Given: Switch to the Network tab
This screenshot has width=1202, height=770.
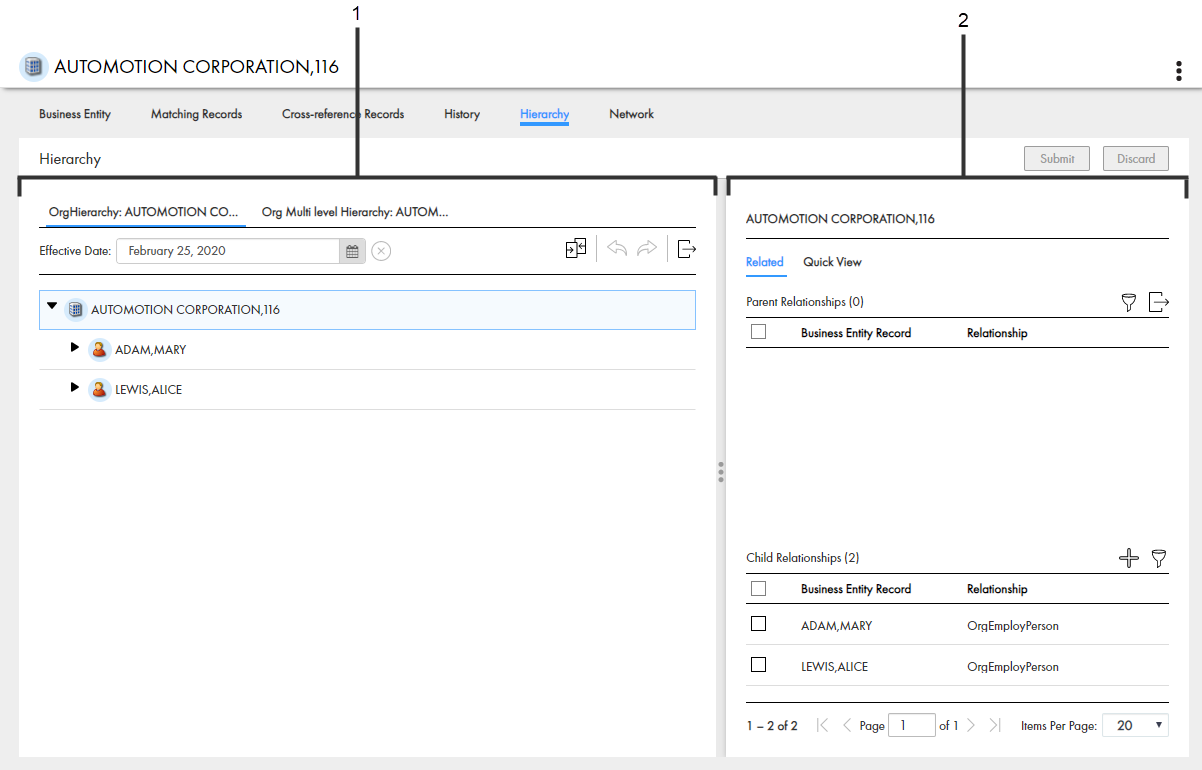Looking at the screenshot, I should (x=631, y=114).
